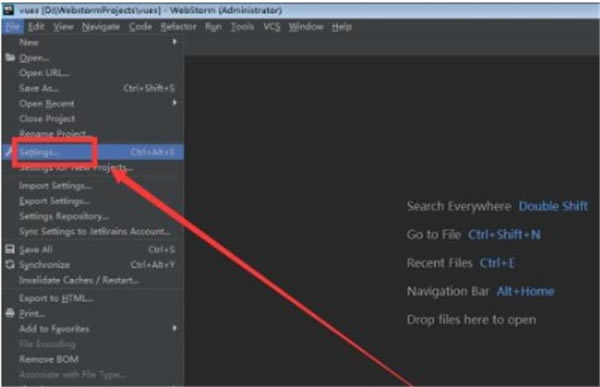Expand the Open Recent submenu arrow
This screenshot has width=600, height=387.
click(174, 103)
